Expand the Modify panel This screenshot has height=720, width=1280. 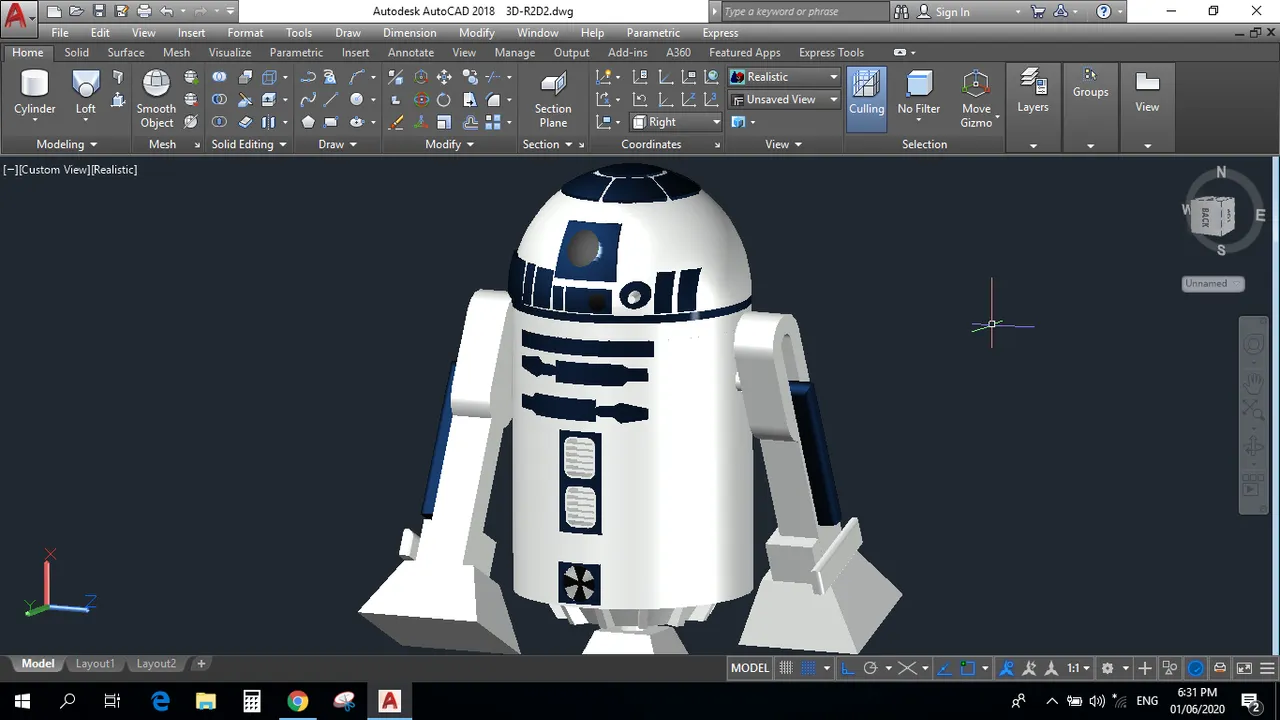point(450,144)
